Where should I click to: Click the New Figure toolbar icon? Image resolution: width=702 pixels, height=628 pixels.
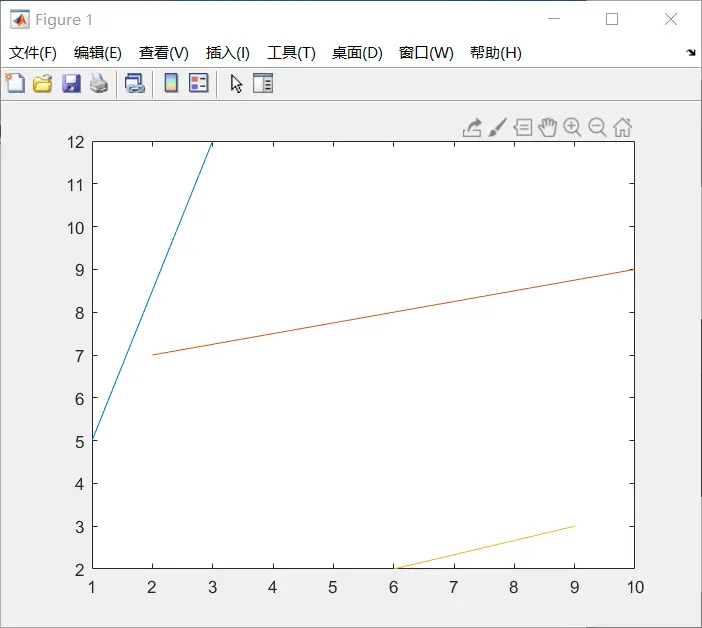click(x=15, y=83)
